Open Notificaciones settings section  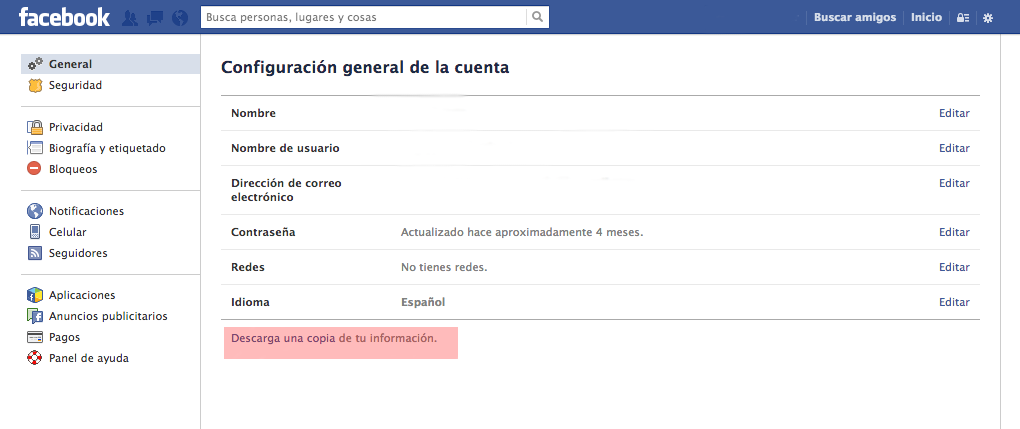coord(87,211)
